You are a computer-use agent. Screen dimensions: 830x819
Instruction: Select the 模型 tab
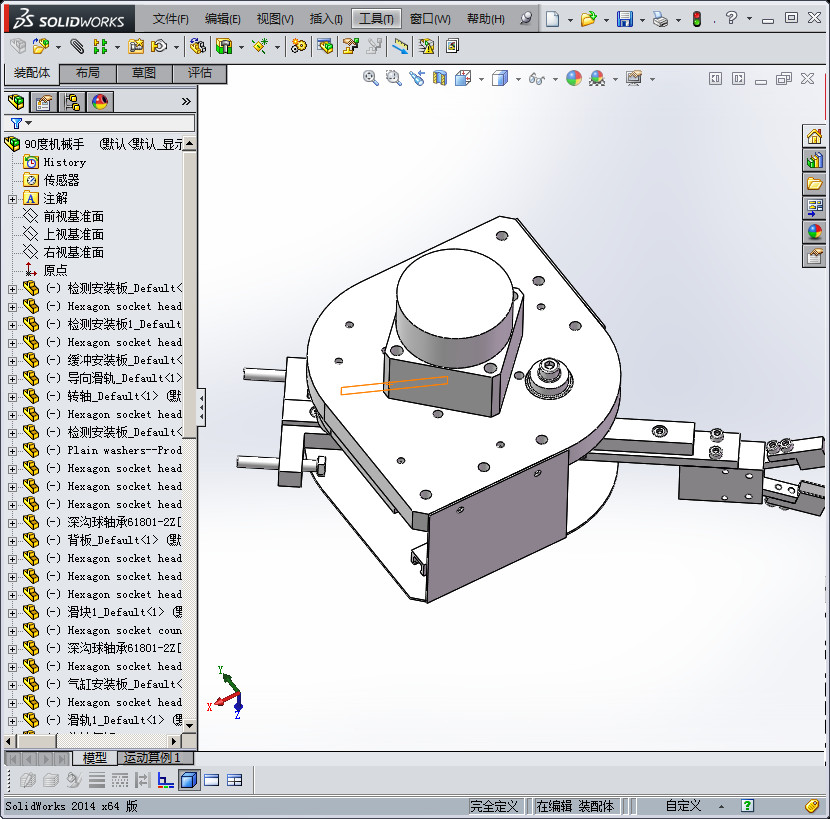[94, 758]
